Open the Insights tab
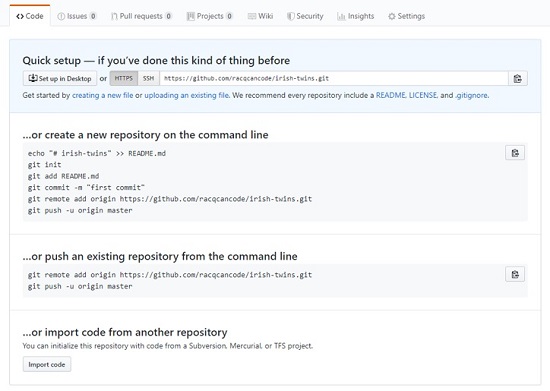 pos(356,16)
